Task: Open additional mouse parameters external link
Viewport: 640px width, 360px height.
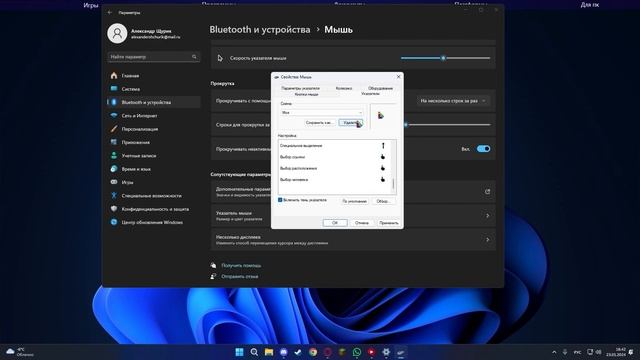Action: [487, 191]
